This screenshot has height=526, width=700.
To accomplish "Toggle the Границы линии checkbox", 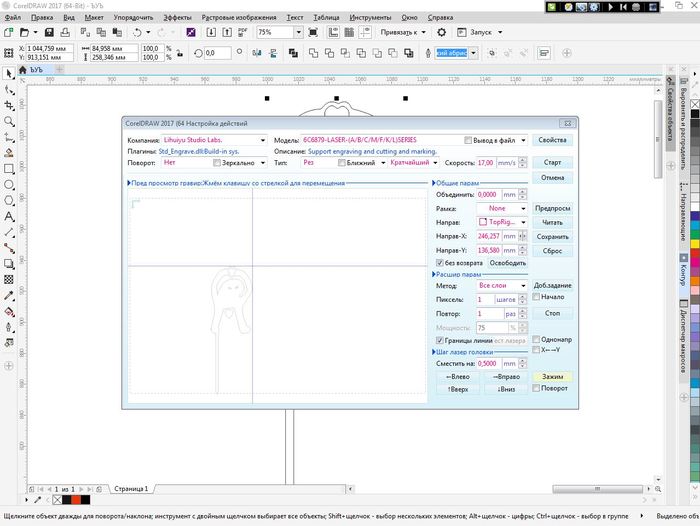I will pyautogui.click(x=440, y=340).
